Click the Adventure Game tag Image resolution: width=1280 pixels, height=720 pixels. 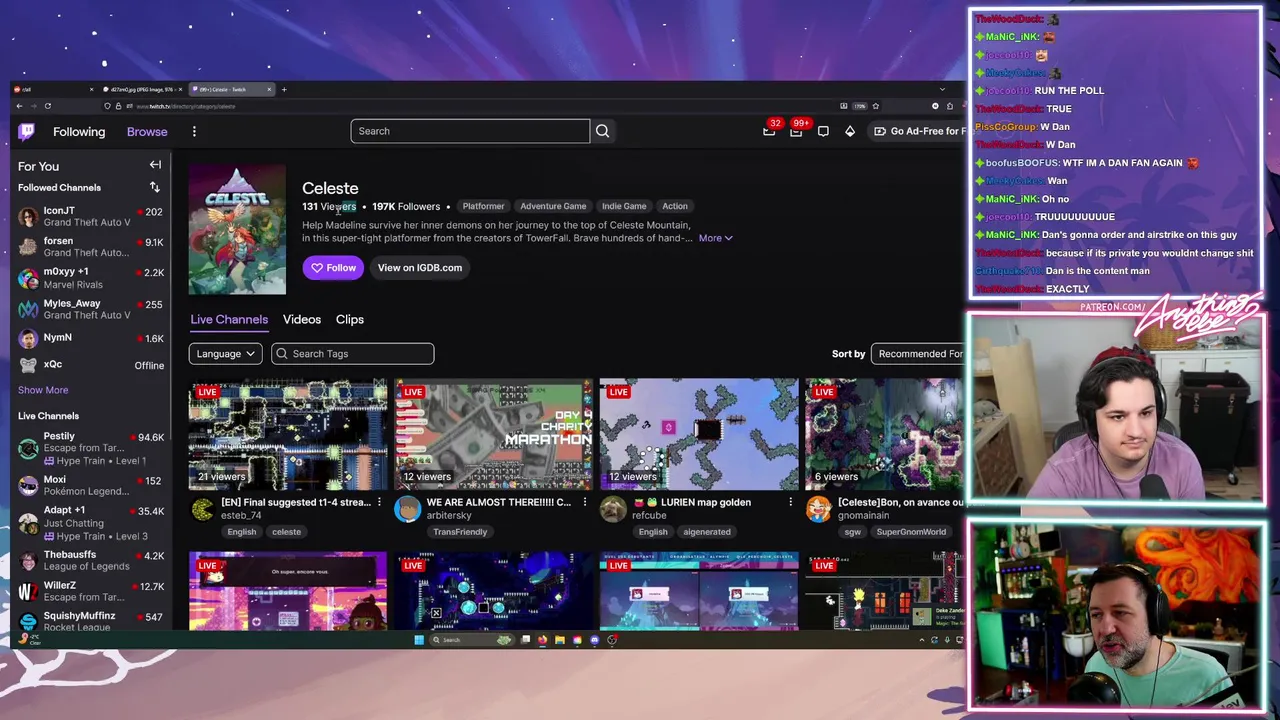click(553, 206)
